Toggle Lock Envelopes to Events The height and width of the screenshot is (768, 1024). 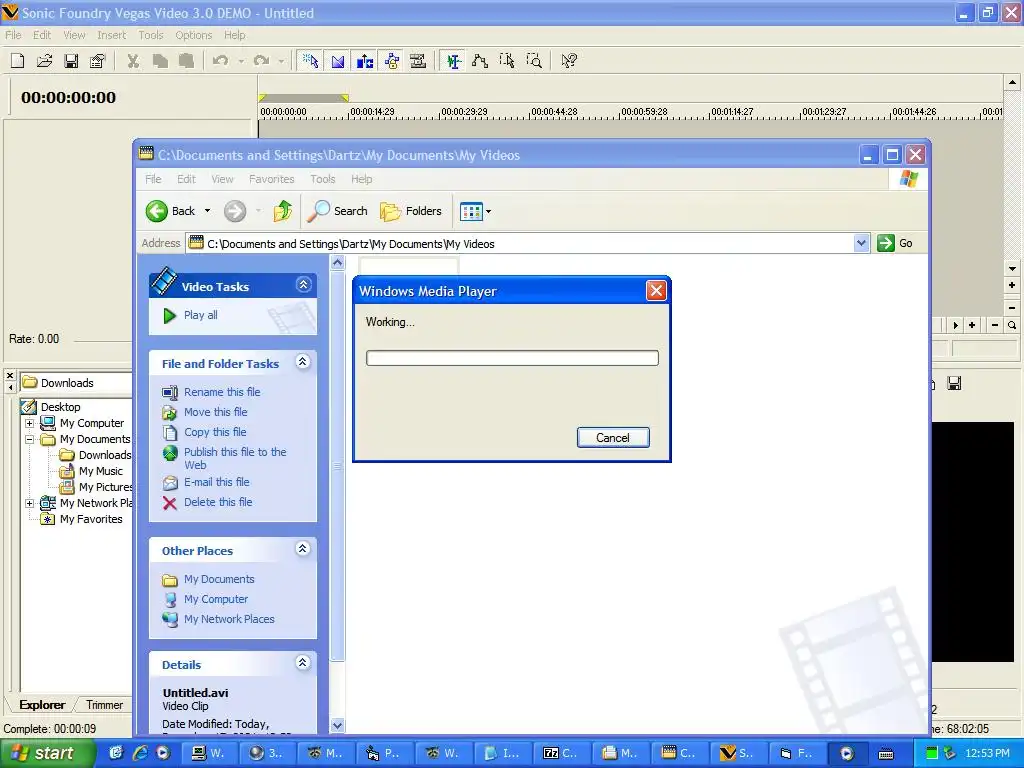pos(392,61)
